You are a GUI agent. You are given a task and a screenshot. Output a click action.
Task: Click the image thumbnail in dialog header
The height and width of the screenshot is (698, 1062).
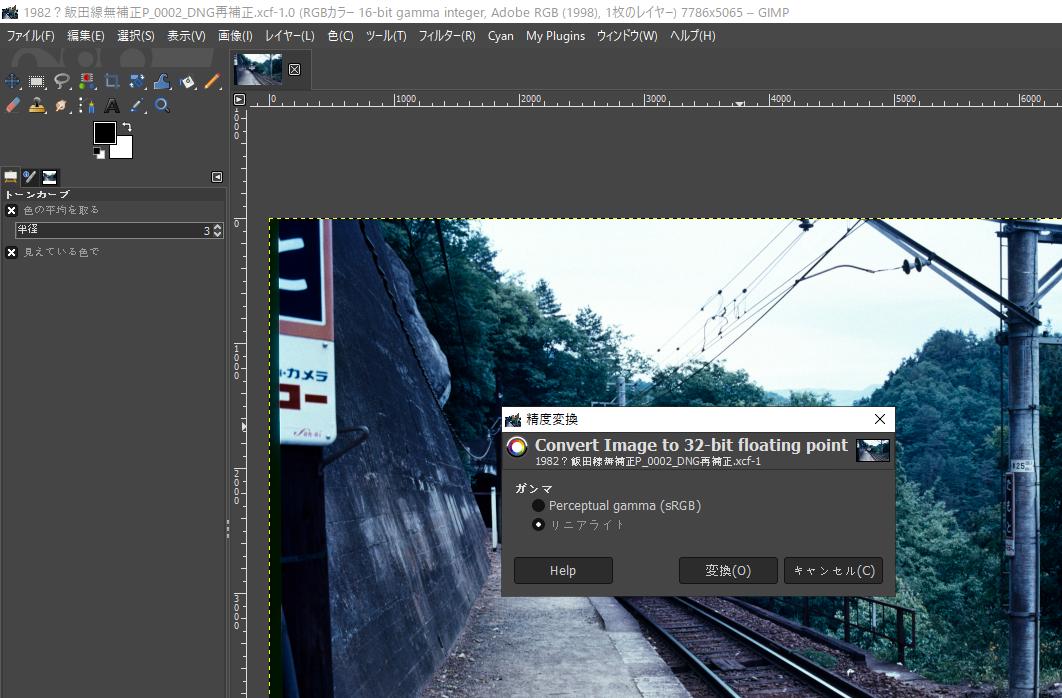coord(872,450)
